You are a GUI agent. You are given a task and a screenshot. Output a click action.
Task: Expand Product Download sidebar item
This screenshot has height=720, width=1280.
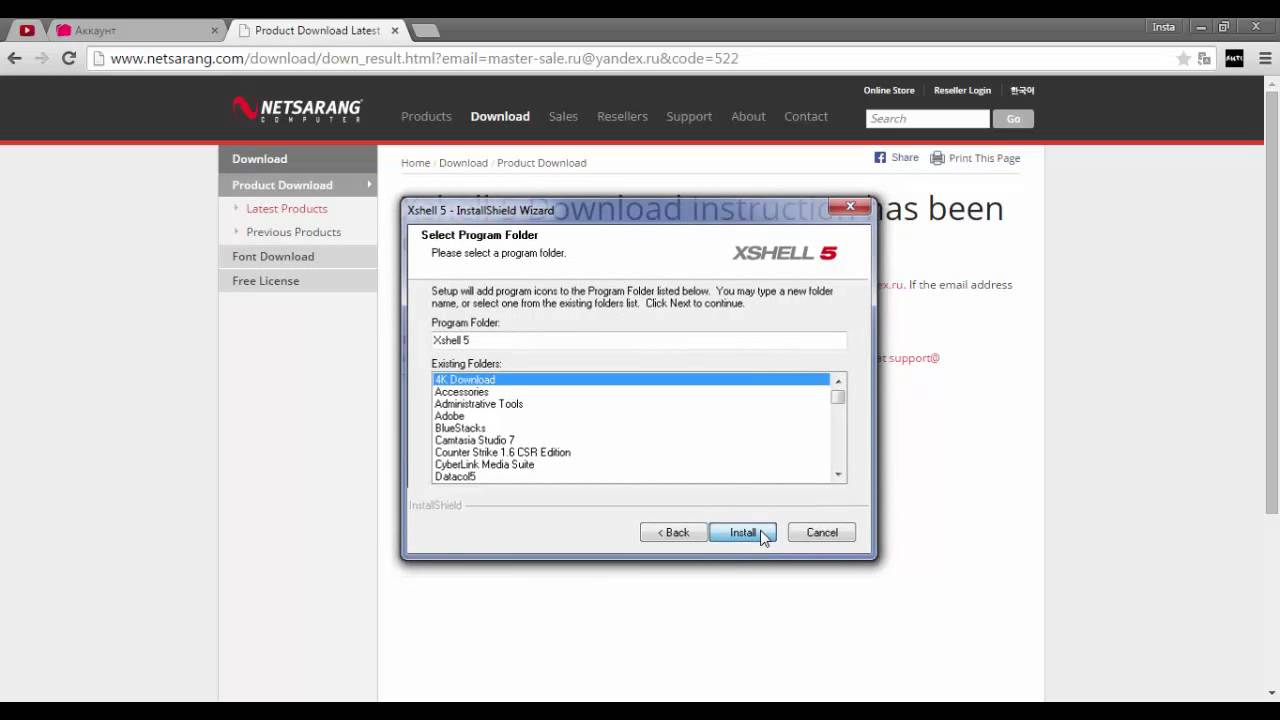click(x=298, y=185)
